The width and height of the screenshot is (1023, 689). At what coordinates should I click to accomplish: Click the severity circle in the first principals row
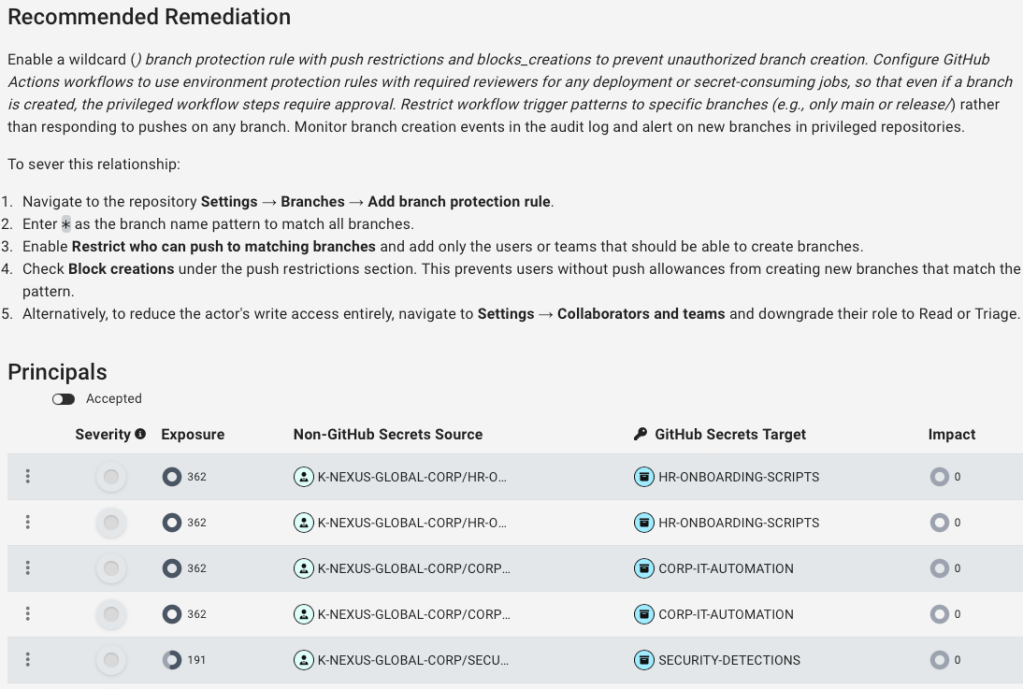point(111,477)
